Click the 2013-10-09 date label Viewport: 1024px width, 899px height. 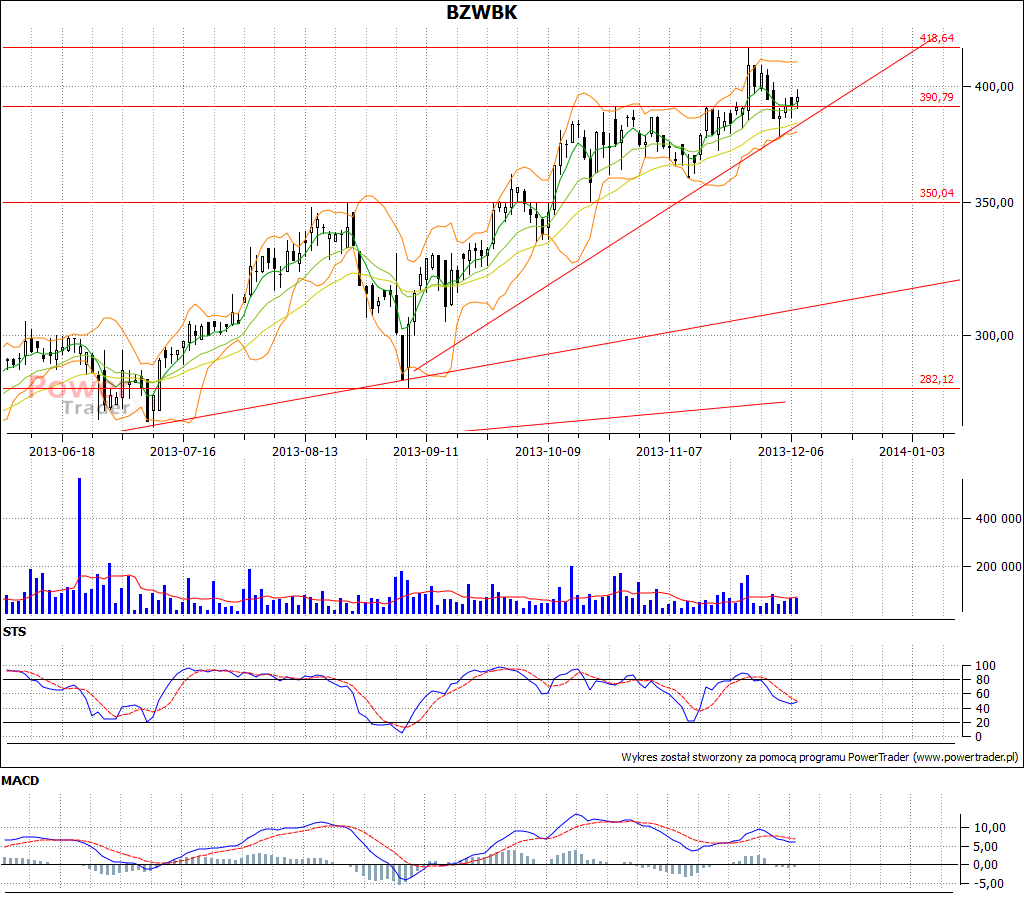click(x=547, y=452)
